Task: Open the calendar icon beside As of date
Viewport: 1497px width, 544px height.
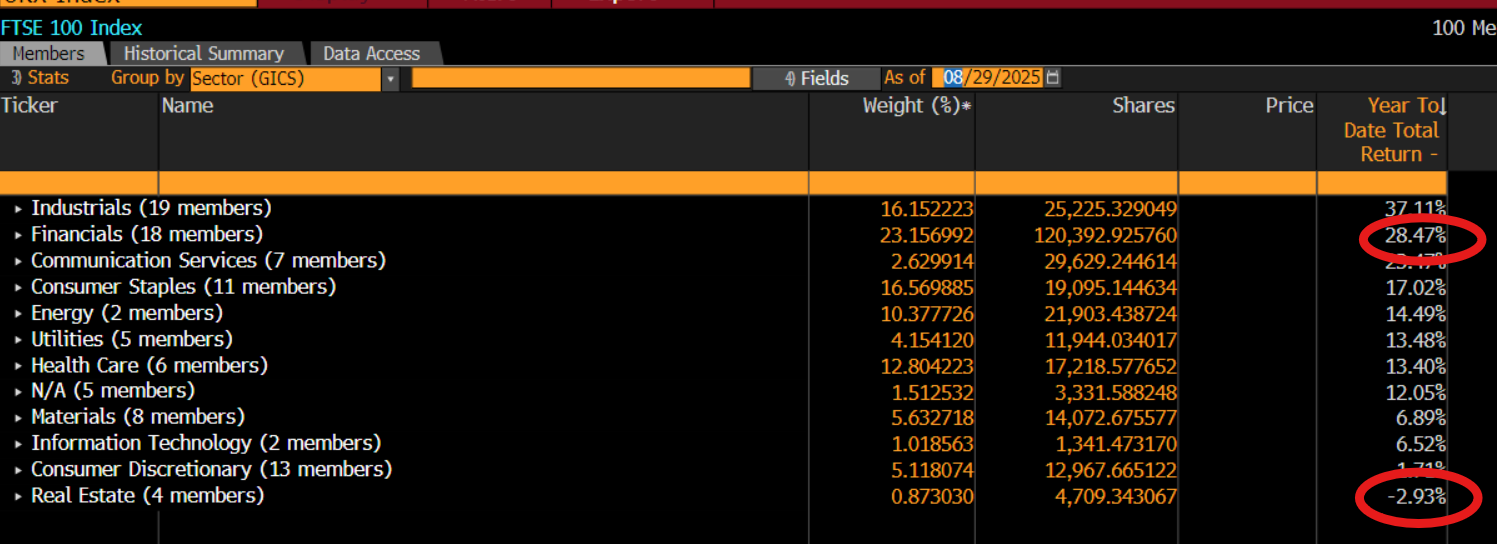Action: click(x=1053, y=78)
